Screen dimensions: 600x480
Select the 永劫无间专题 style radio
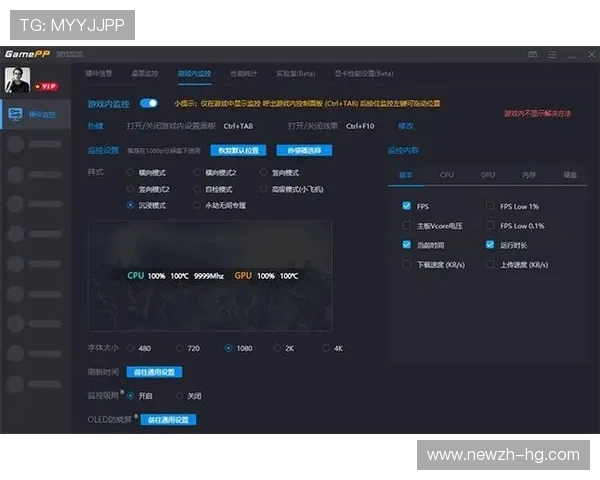pos(197,206)
